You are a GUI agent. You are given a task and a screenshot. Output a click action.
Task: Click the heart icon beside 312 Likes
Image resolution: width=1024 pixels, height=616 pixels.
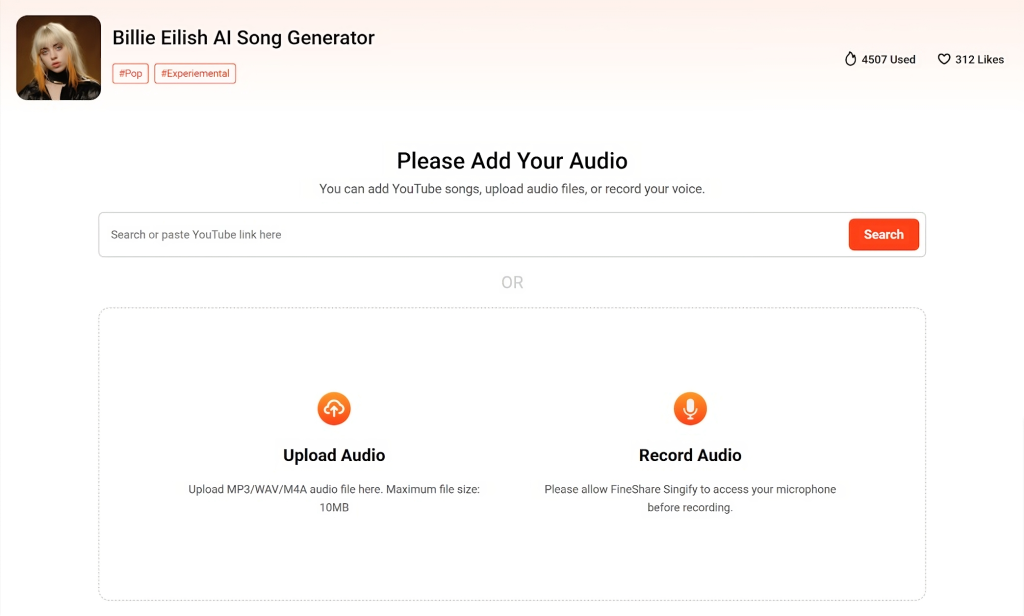[944, 59]
